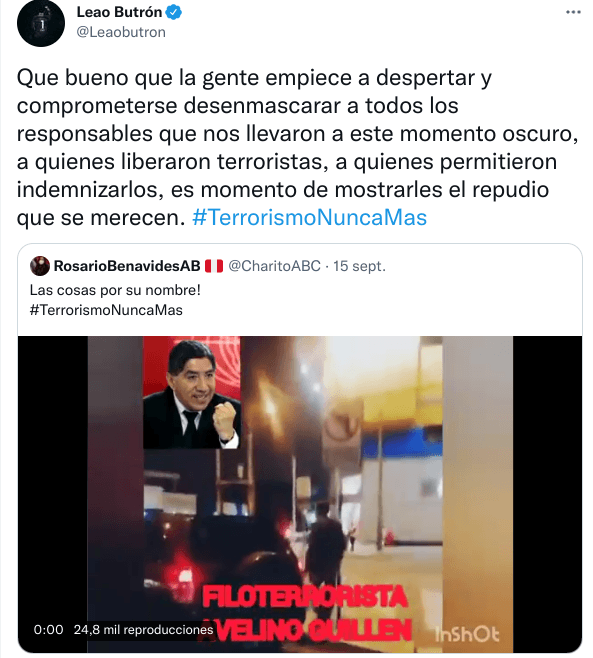The width and height of the screenshot is (593, 658).
Task: Play the embedded quoted video
Action: click(300, 494)
